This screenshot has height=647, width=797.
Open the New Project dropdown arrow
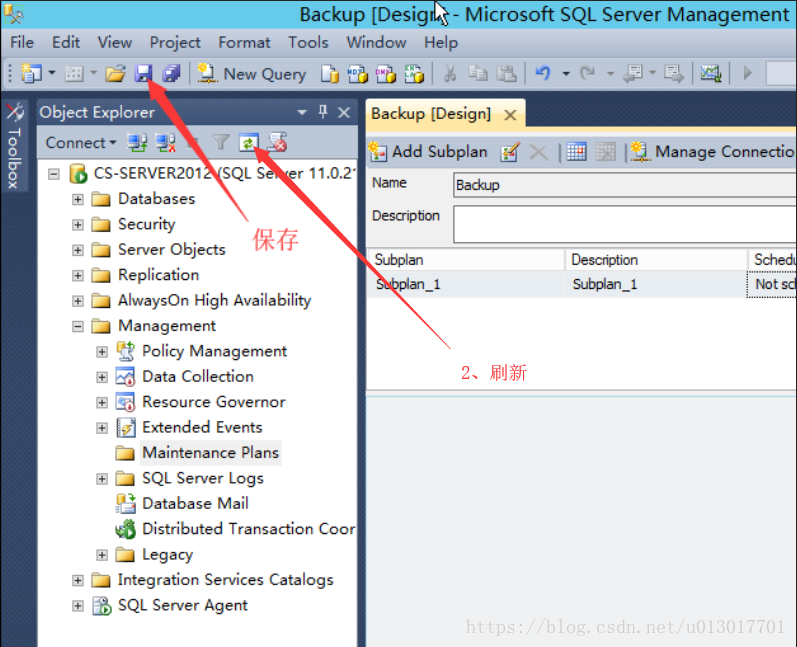click(52, 73)
